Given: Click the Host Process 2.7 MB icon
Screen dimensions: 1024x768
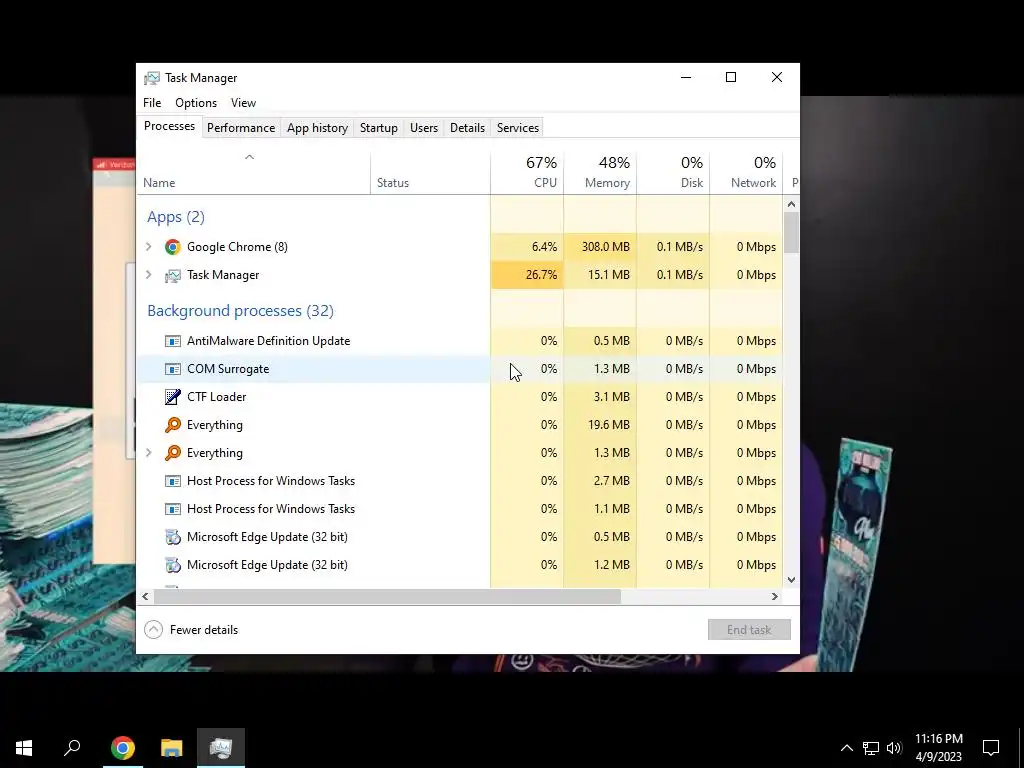Looking at the screenshot, I should point(172,481).
